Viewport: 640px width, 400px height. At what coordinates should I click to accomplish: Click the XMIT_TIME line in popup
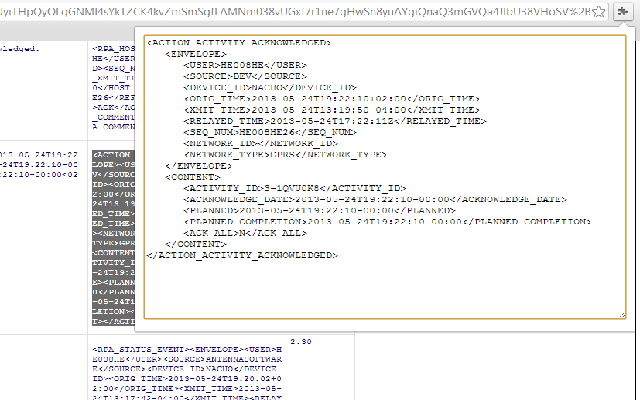[331, 110]
